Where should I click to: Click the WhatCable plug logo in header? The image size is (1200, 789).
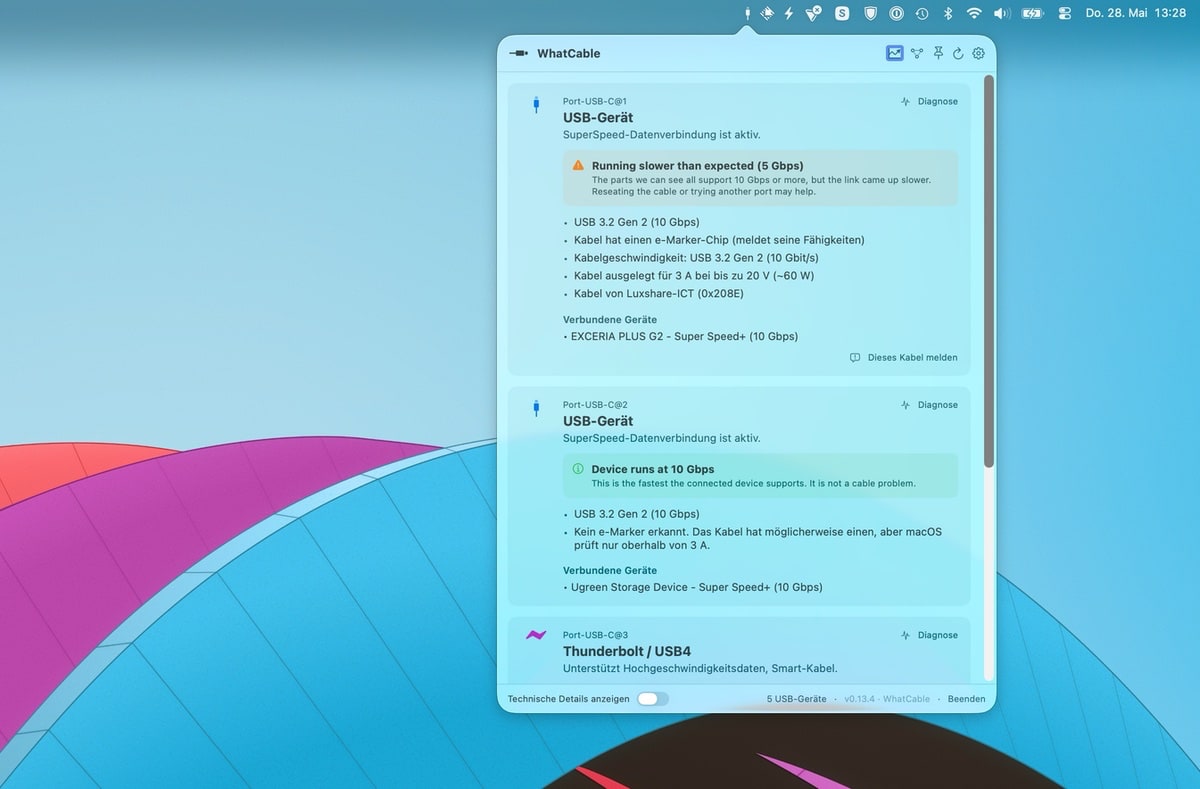click(518, 53)
